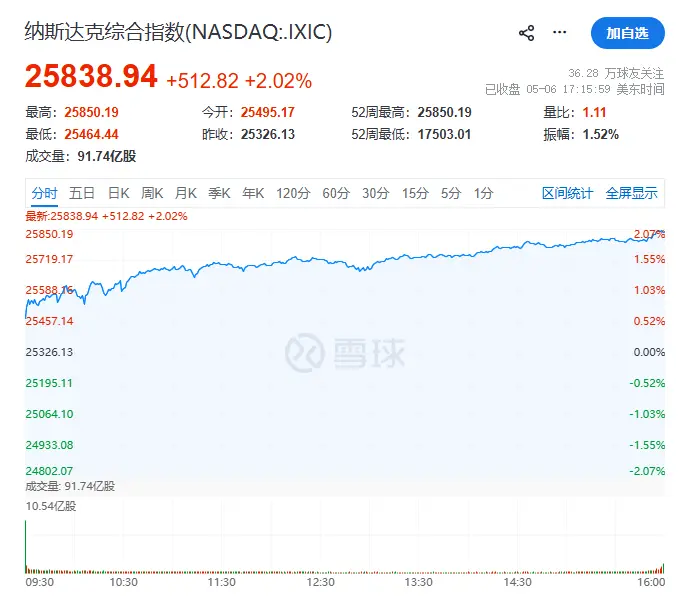This screenshot has height=604, width=682.
Task: Click the 0.00% right axis label
Action: (x=649, y=352)
